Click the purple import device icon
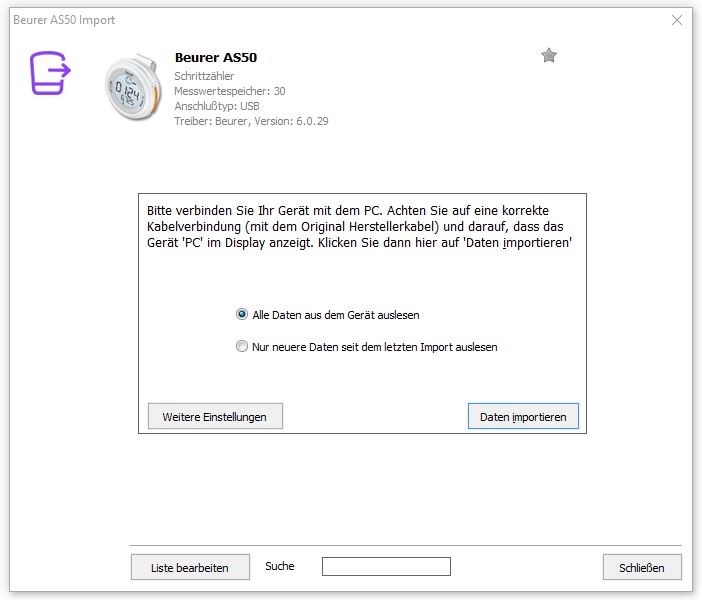 [50, 73]
